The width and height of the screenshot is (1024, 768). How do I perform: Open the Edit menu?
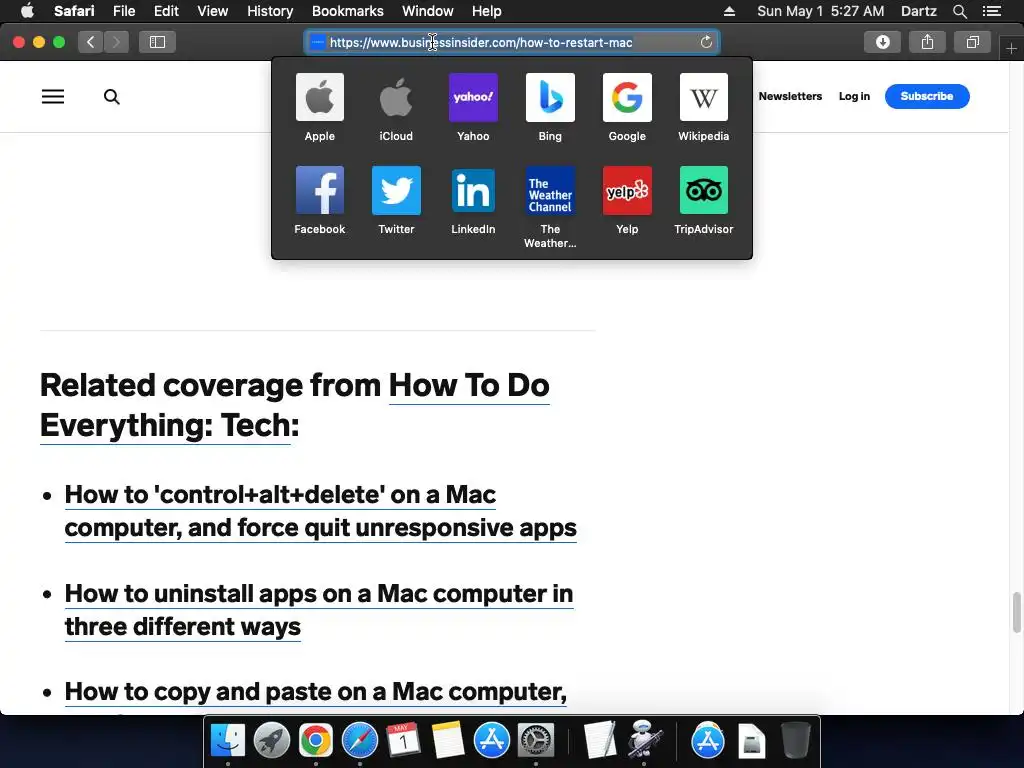point(166,11)
